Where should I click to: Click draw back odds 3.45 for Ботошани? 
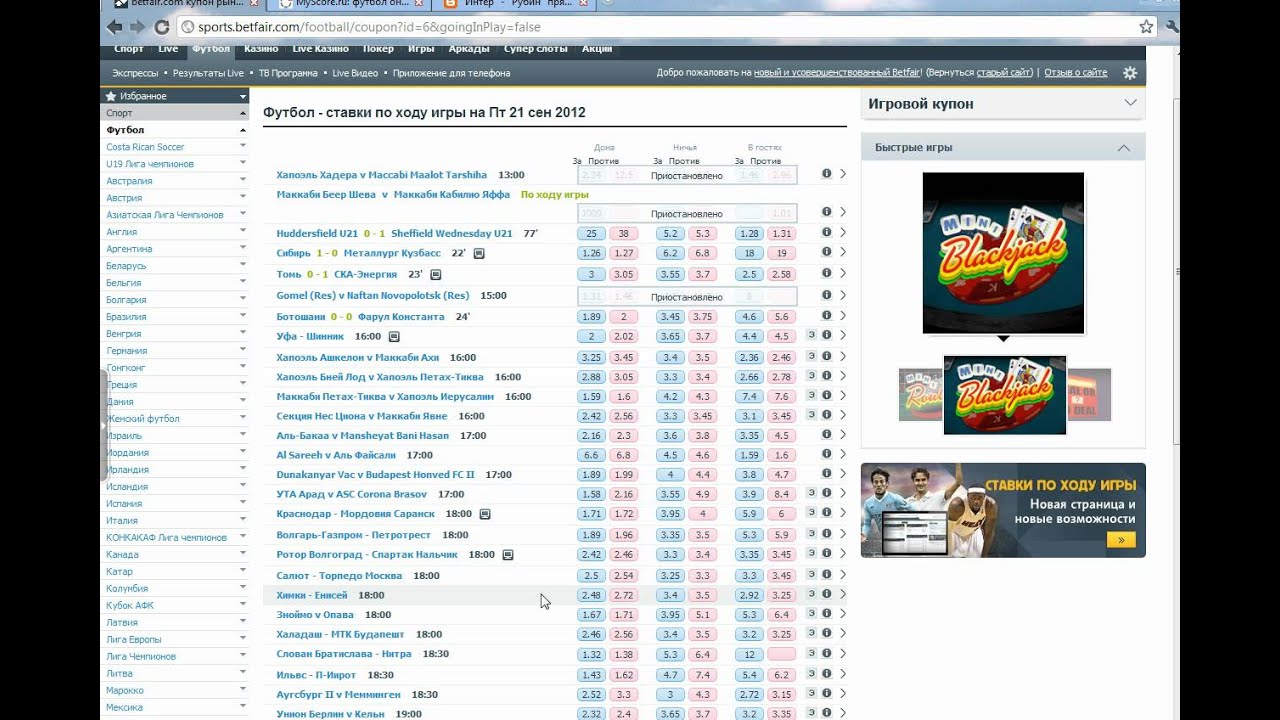point(670,316)
